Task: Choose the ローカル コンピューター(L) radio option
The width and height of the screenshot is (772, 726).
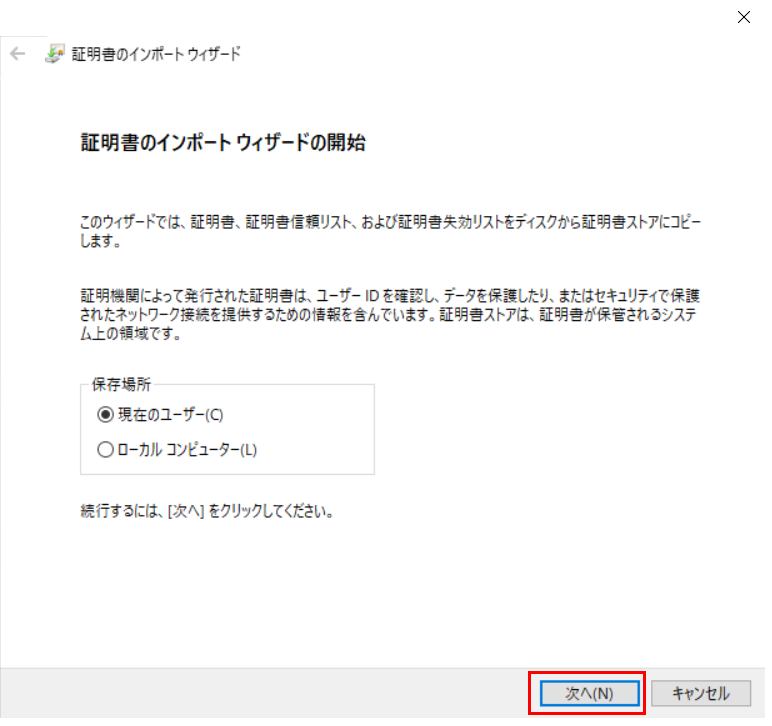Action: coord(105,450)
